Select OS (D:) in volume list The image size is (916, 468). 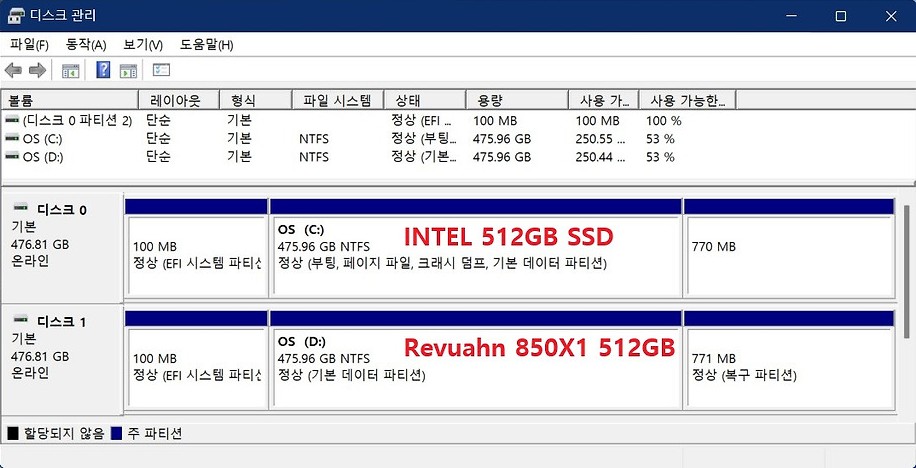pos(43,157)
